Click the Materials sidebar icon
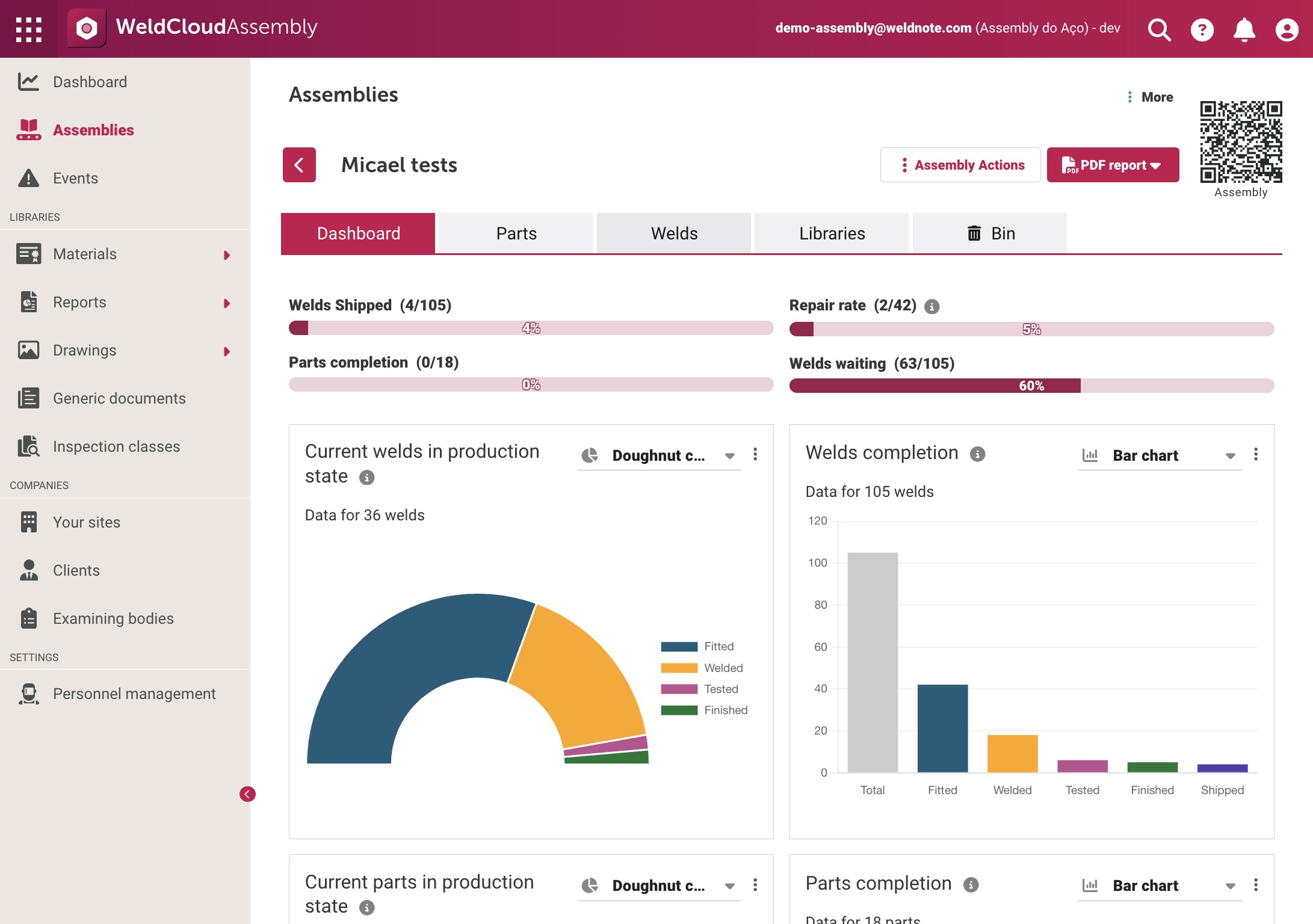1313x924 pixels. click(28, 254)
